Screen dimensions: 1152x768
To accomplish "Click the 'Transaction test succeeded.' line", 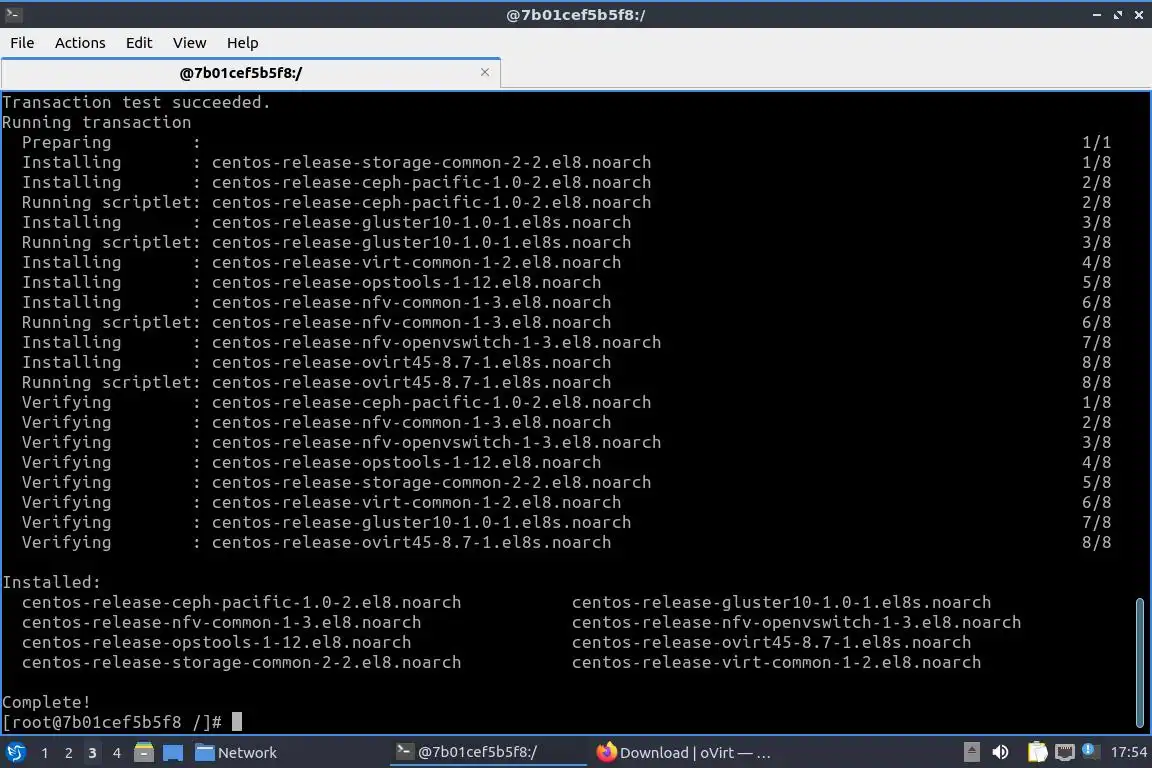I will [x=137, y=102].
